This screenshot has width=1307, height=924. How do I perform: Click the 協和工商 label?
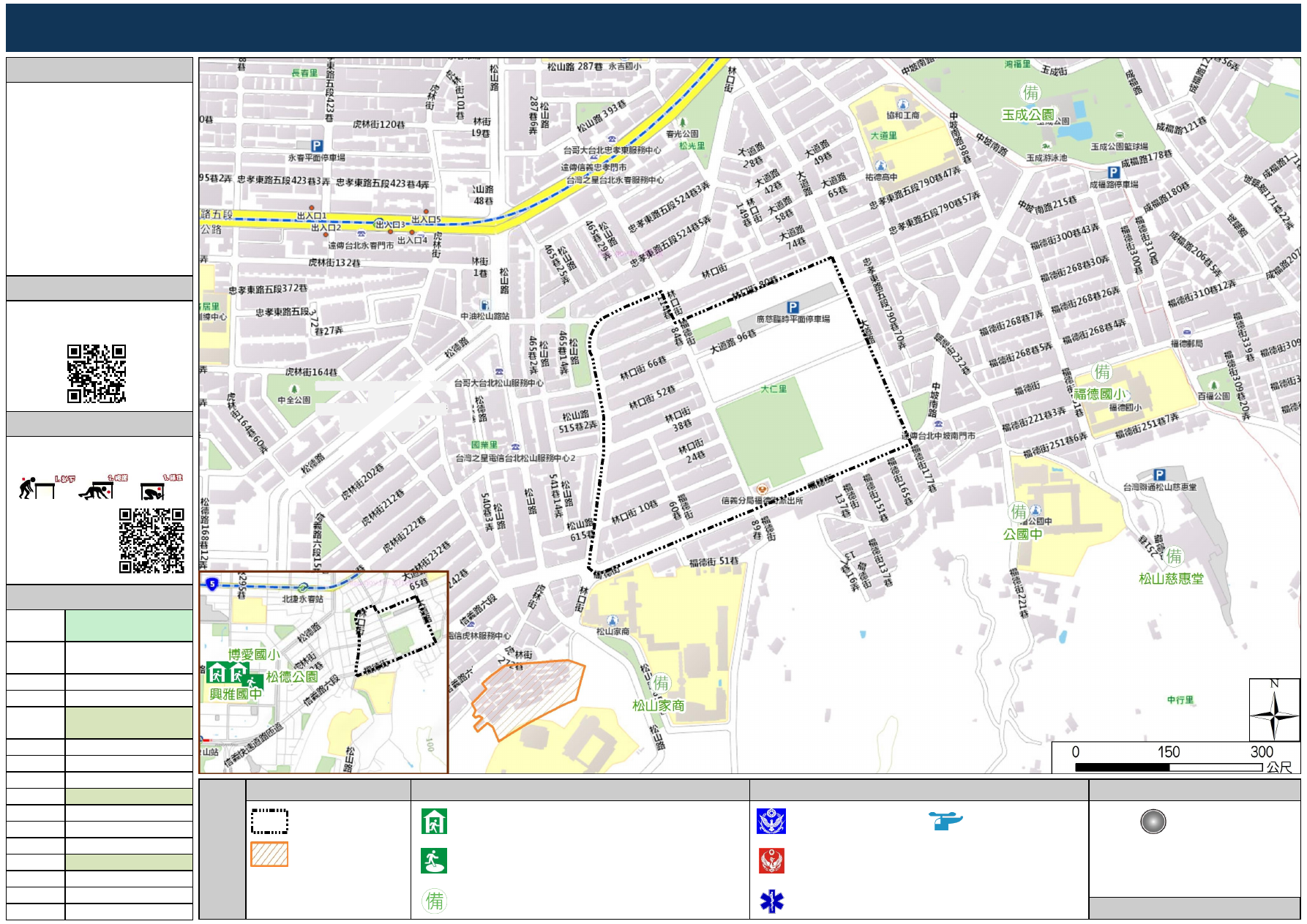pyautogui.click(x=902, y=115)
